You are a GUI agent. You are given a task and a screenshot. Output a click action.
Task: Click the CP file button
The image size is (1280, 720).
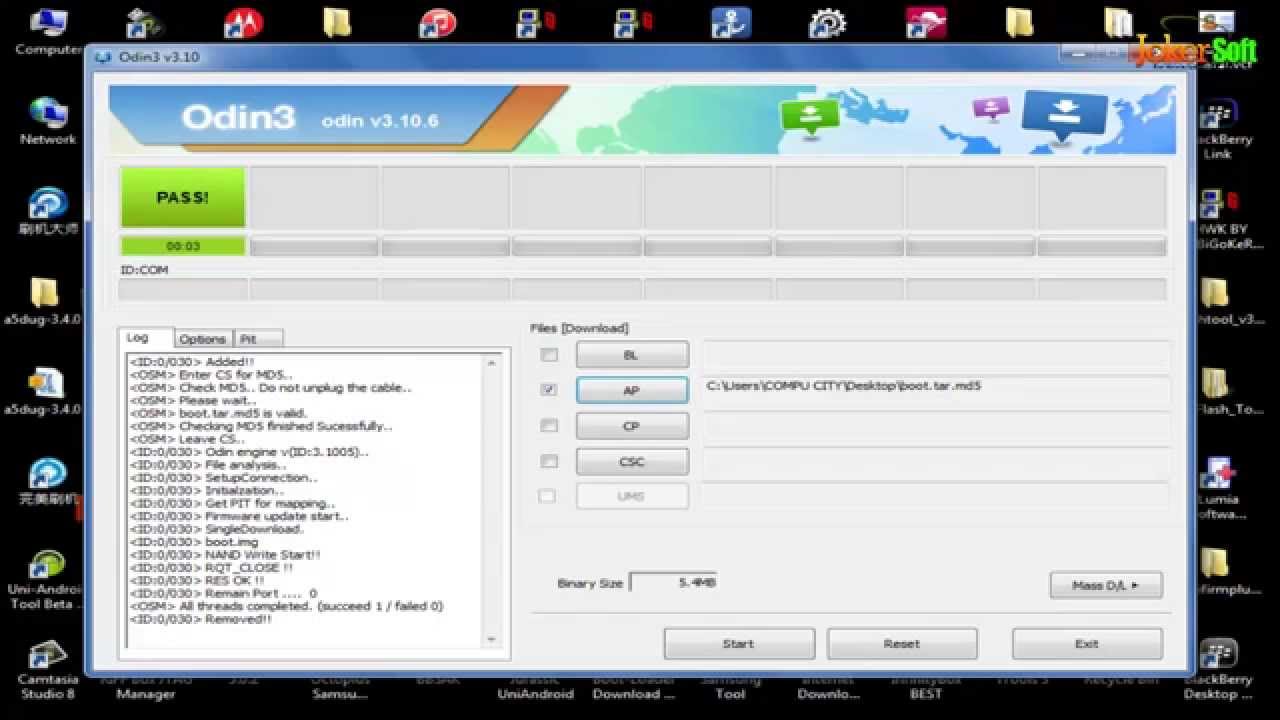(632, 426)
